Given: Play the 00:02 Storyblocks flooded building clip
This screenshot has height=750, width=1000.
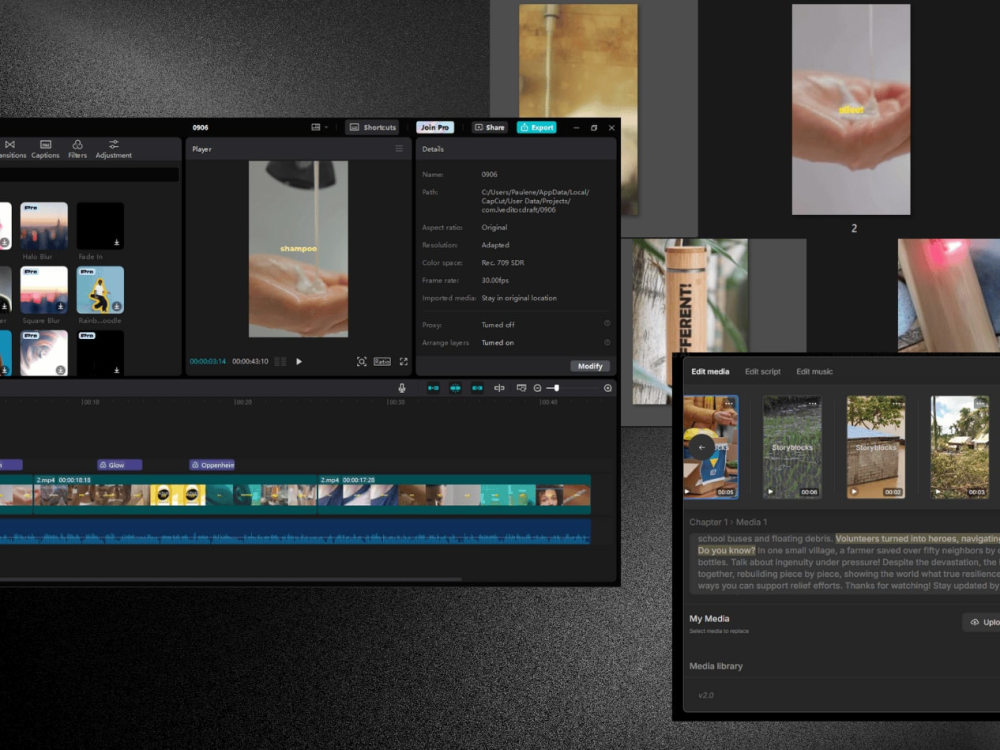Looking at the screenshot, I should pos(854,492).
